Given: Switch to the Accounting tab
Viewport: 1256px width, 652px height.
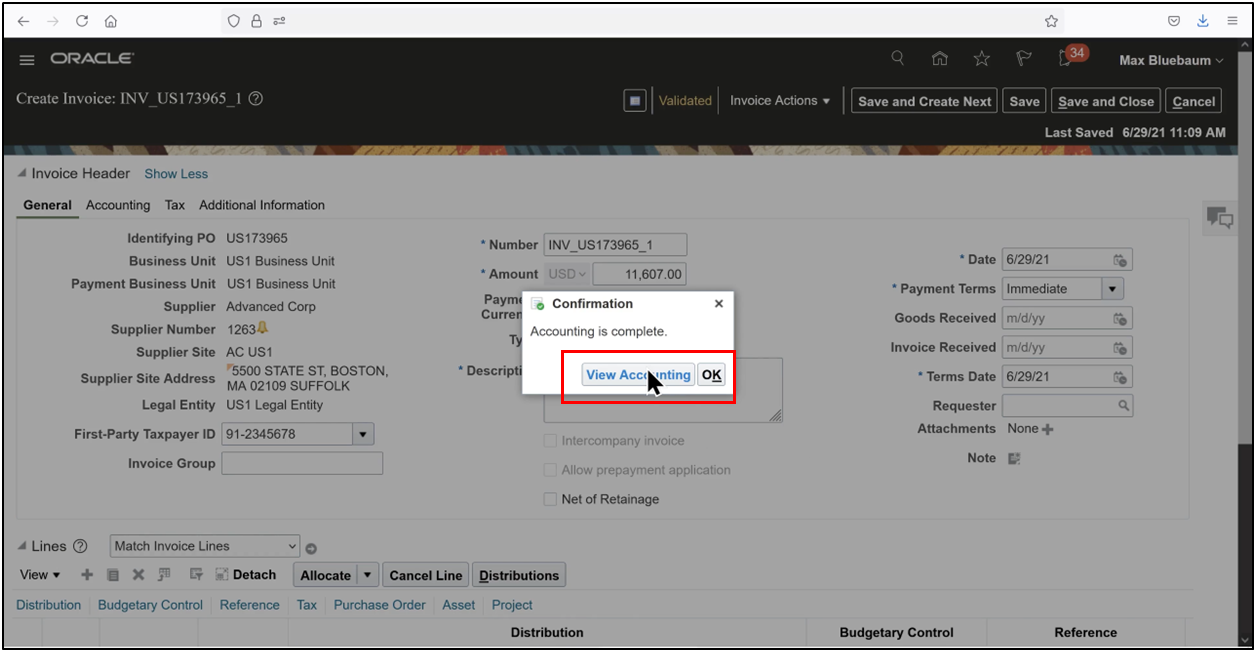Looking at the screenshot, I should coord(118,205).
